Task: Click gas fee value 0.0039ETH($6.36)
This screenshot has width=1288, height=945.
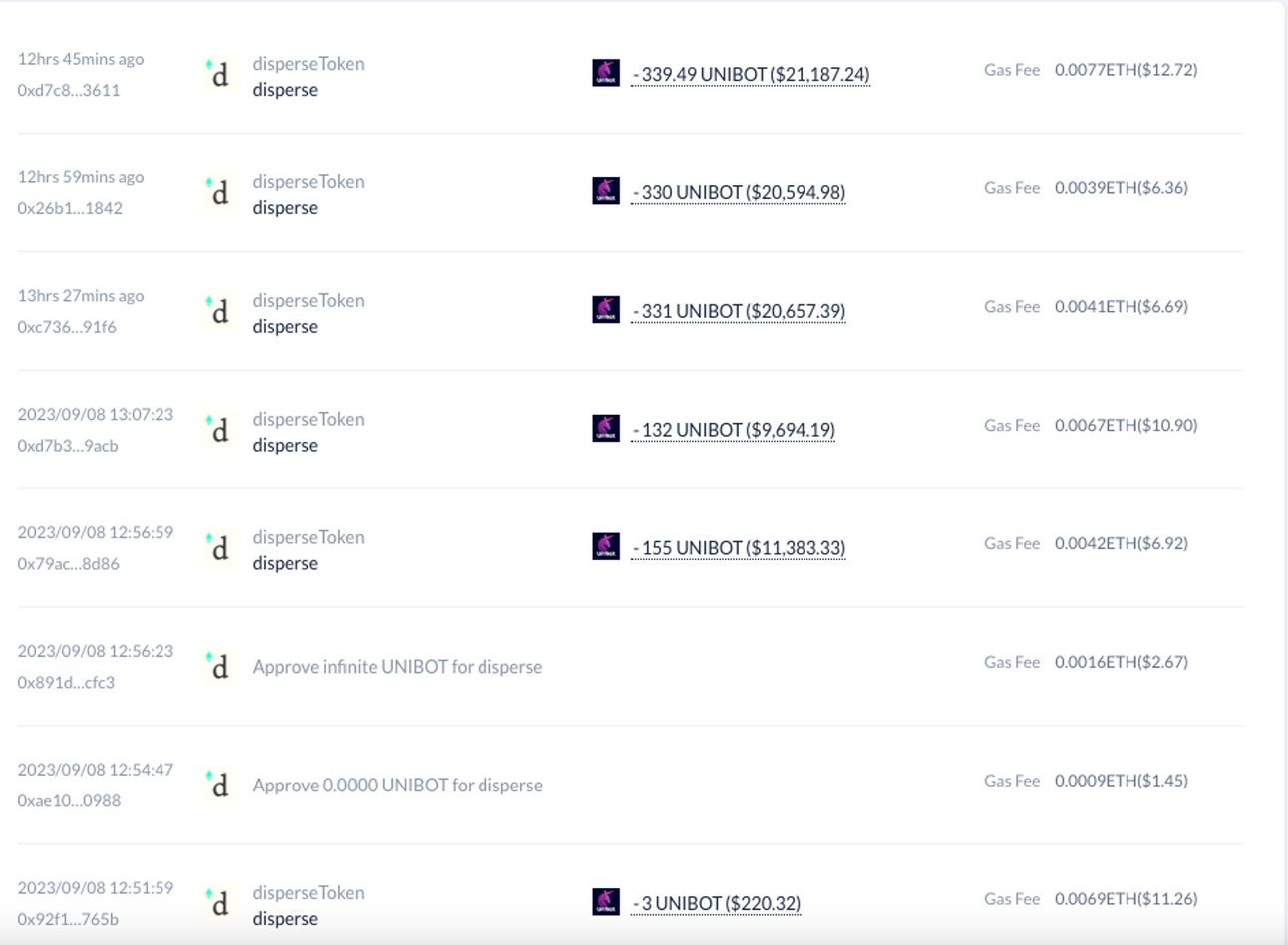Action: pos(1122,188)
